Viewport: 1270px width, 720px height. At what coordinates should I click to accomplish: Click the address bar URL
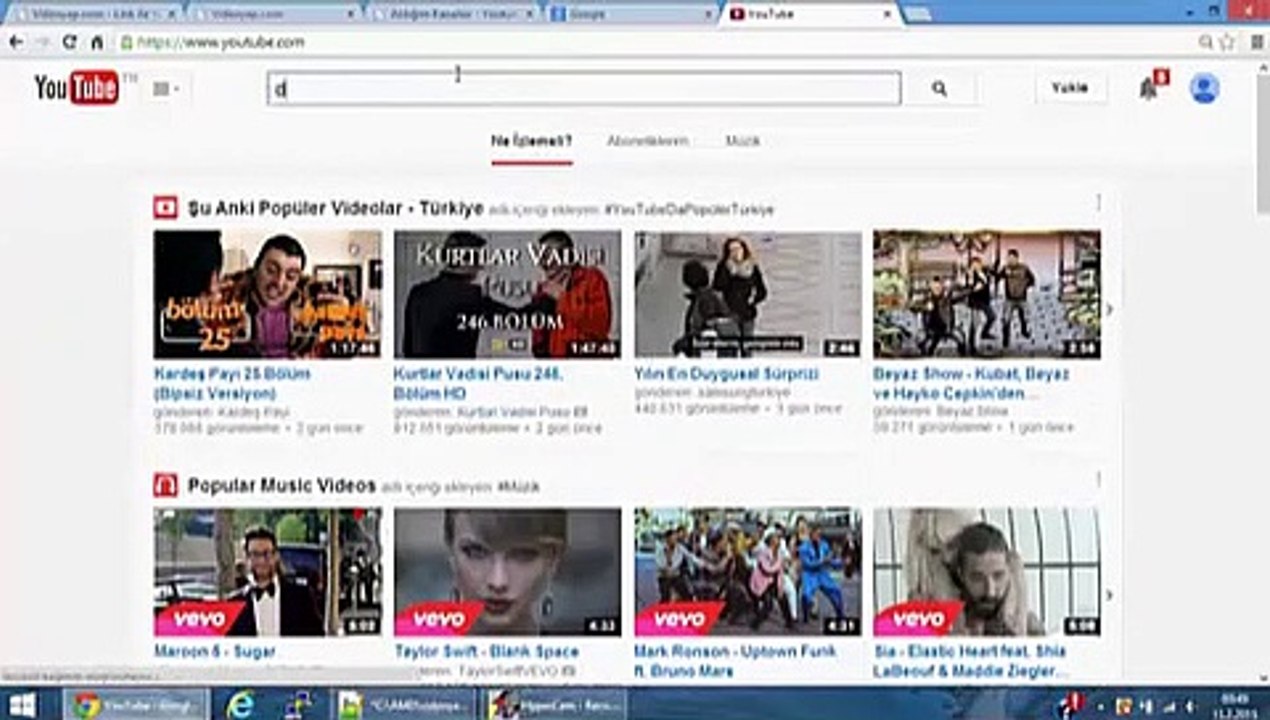(221, 42)
